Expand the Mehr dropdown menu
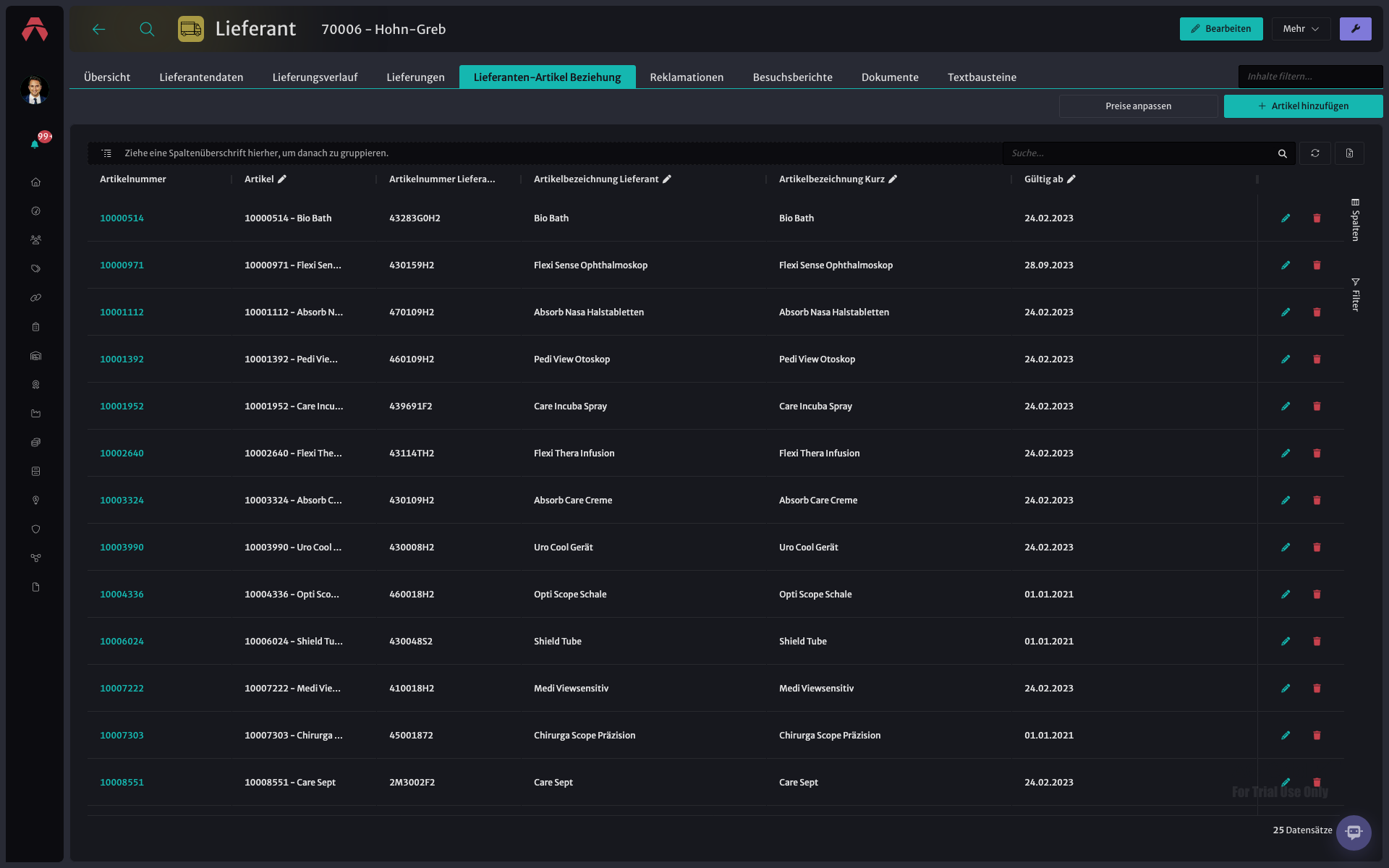Viewport: 1389px width, 868px height. tap(1301, 29)
